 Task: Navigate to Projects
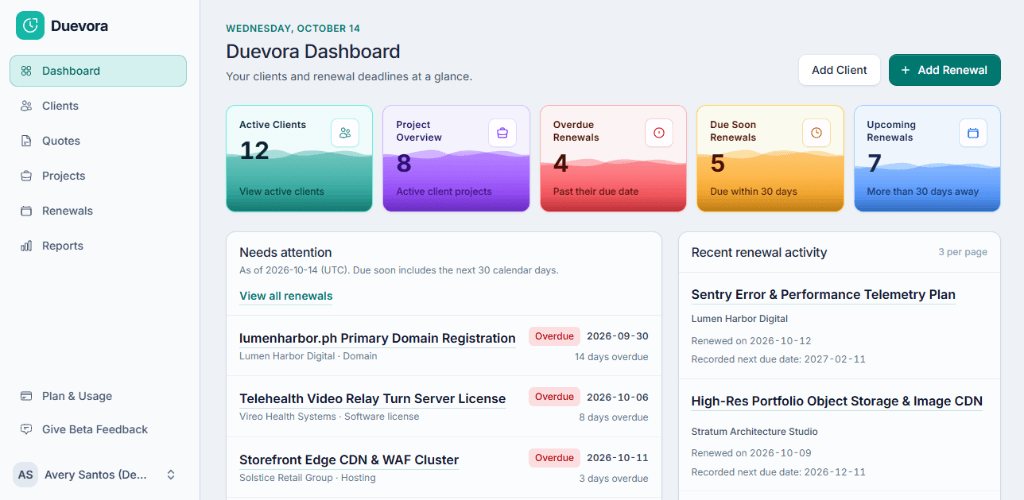pyautogui.click(x=98, y=176)
